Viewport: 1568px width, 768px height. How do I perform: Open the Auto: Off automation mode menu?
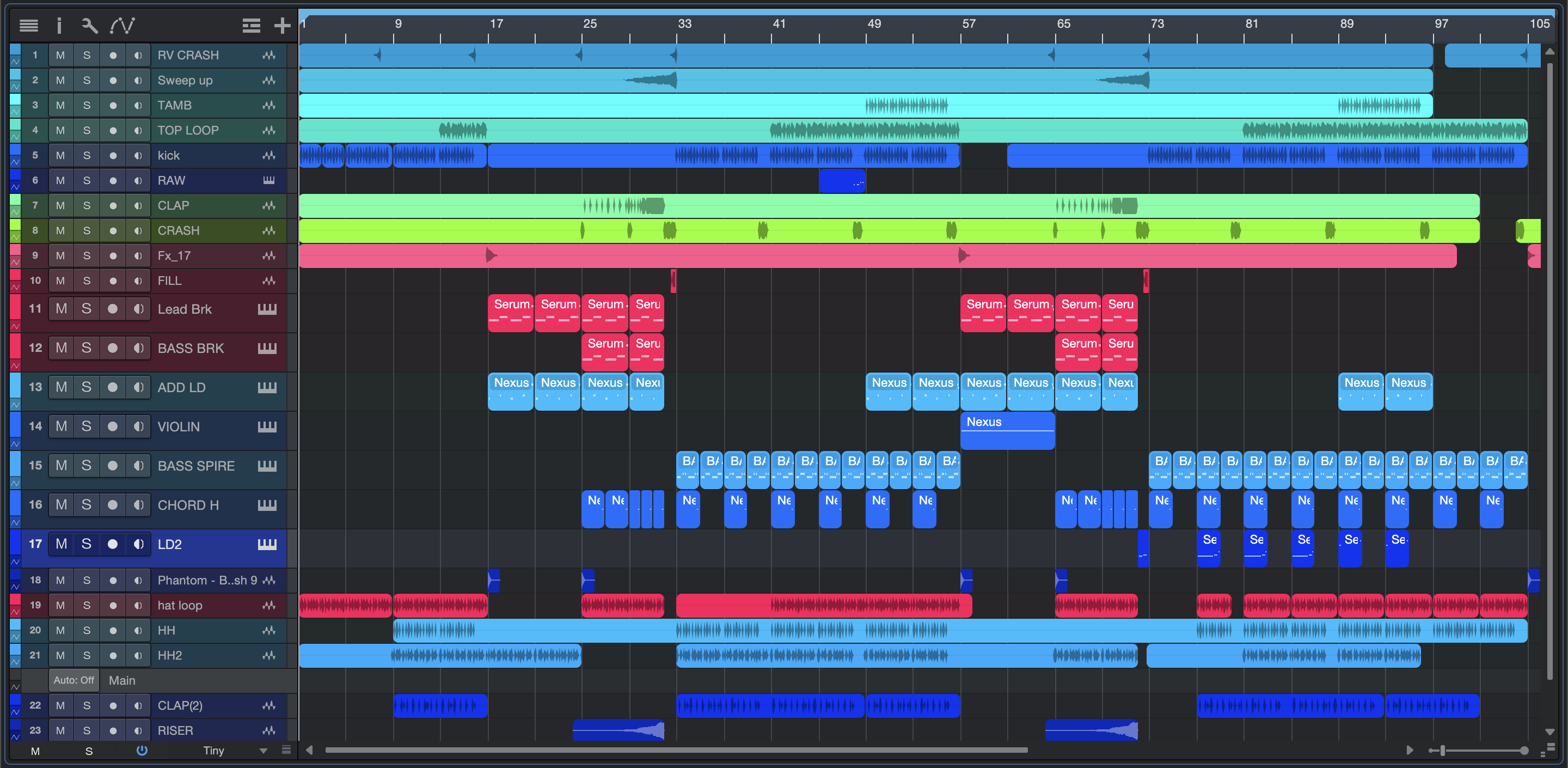[x=73, y=680]
